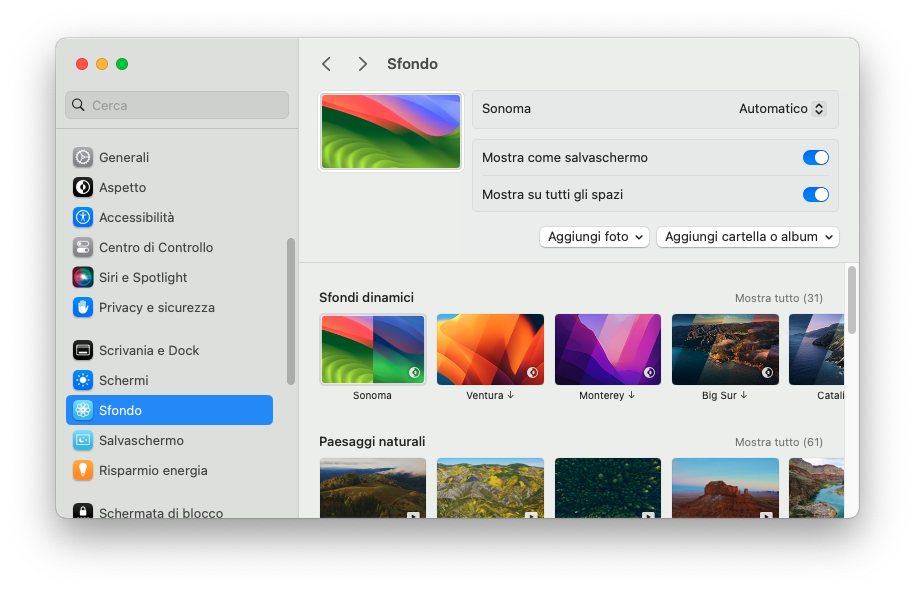Go to Salvaschermo in sidebar

[x=140, y=440]
